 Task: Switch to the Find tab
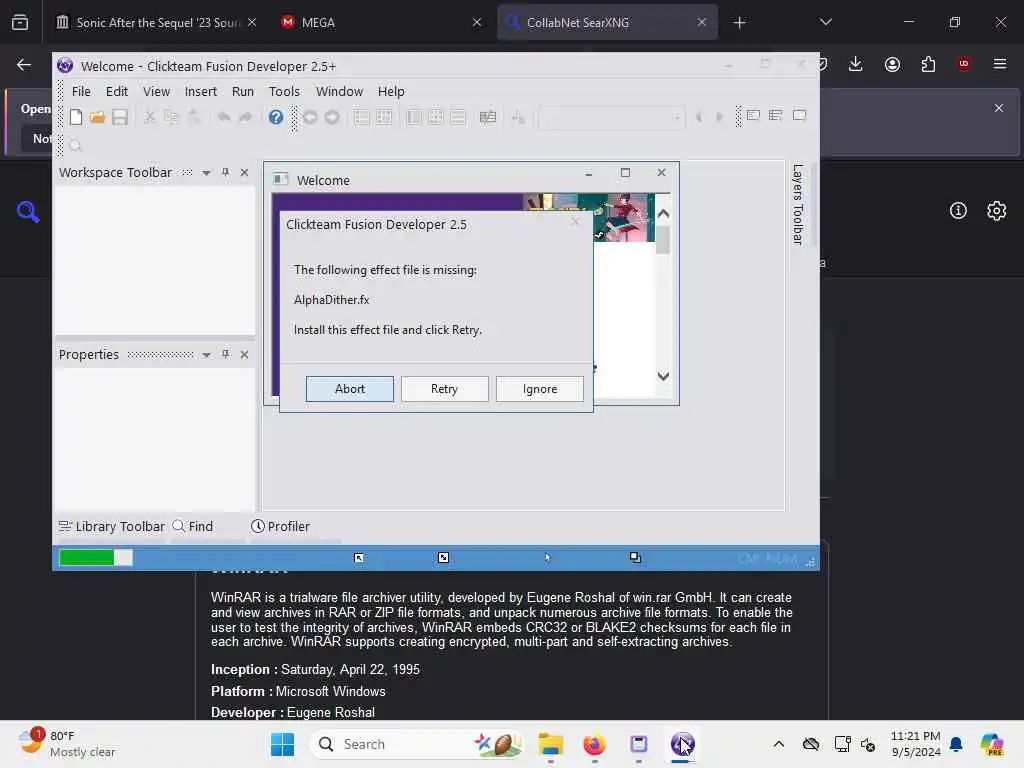tap(193, 526)
